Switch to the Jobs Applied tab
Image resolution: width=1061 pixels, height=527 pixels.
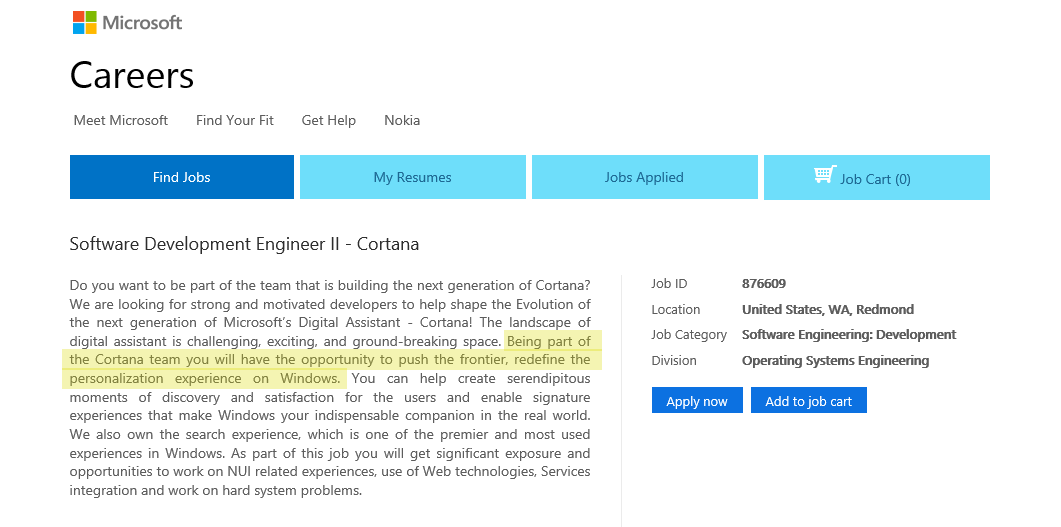pyautogui.click(x=644, y=177)
